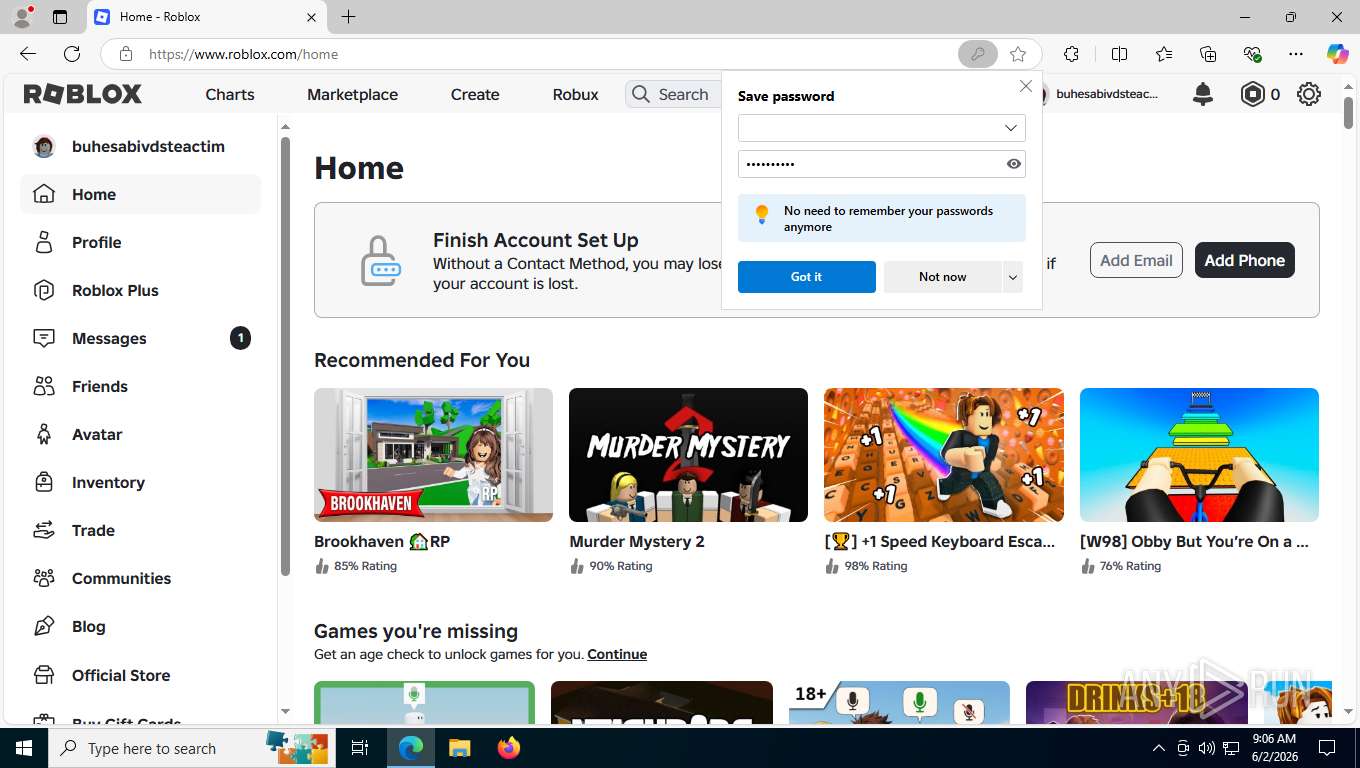Reveal the saved password with eye icon
Screen dimensions: 1360x768
(1013, 164)
